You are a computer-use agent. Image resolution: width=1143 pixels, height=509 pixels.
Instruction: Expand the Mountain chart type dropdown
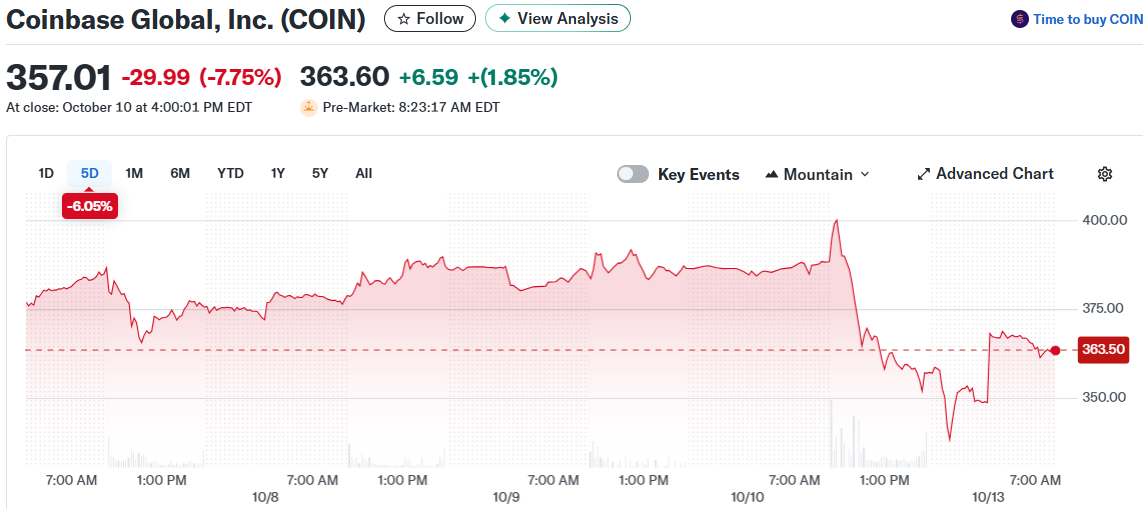[x=865, y=174]
